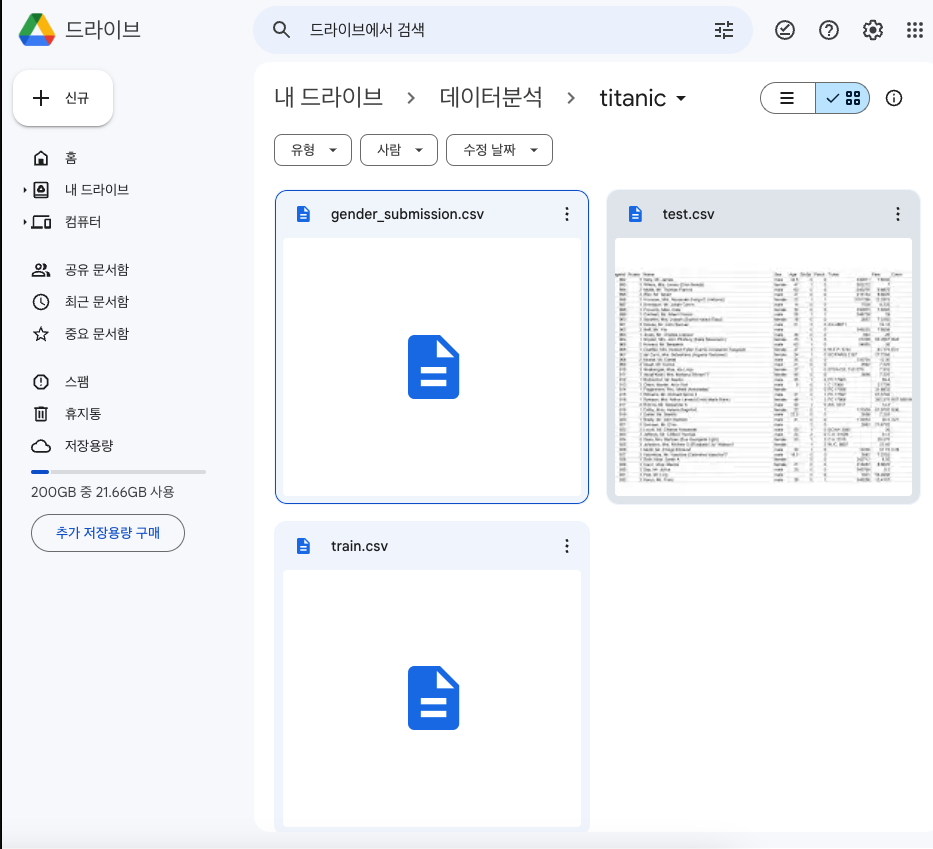The height and width of the screenshot is (849, 933).
Task: Click the search magnifier icon
Action: pyautogui.click(x=281, y=30)
